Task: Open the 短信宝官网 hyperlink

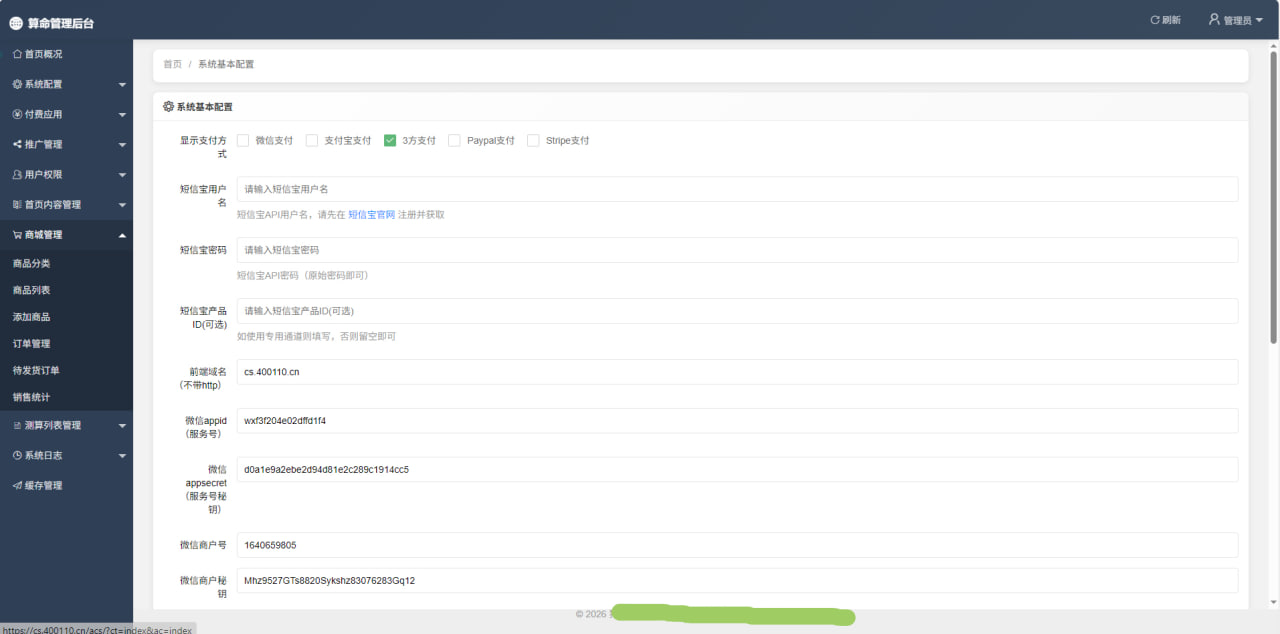Action: [371, 214]
